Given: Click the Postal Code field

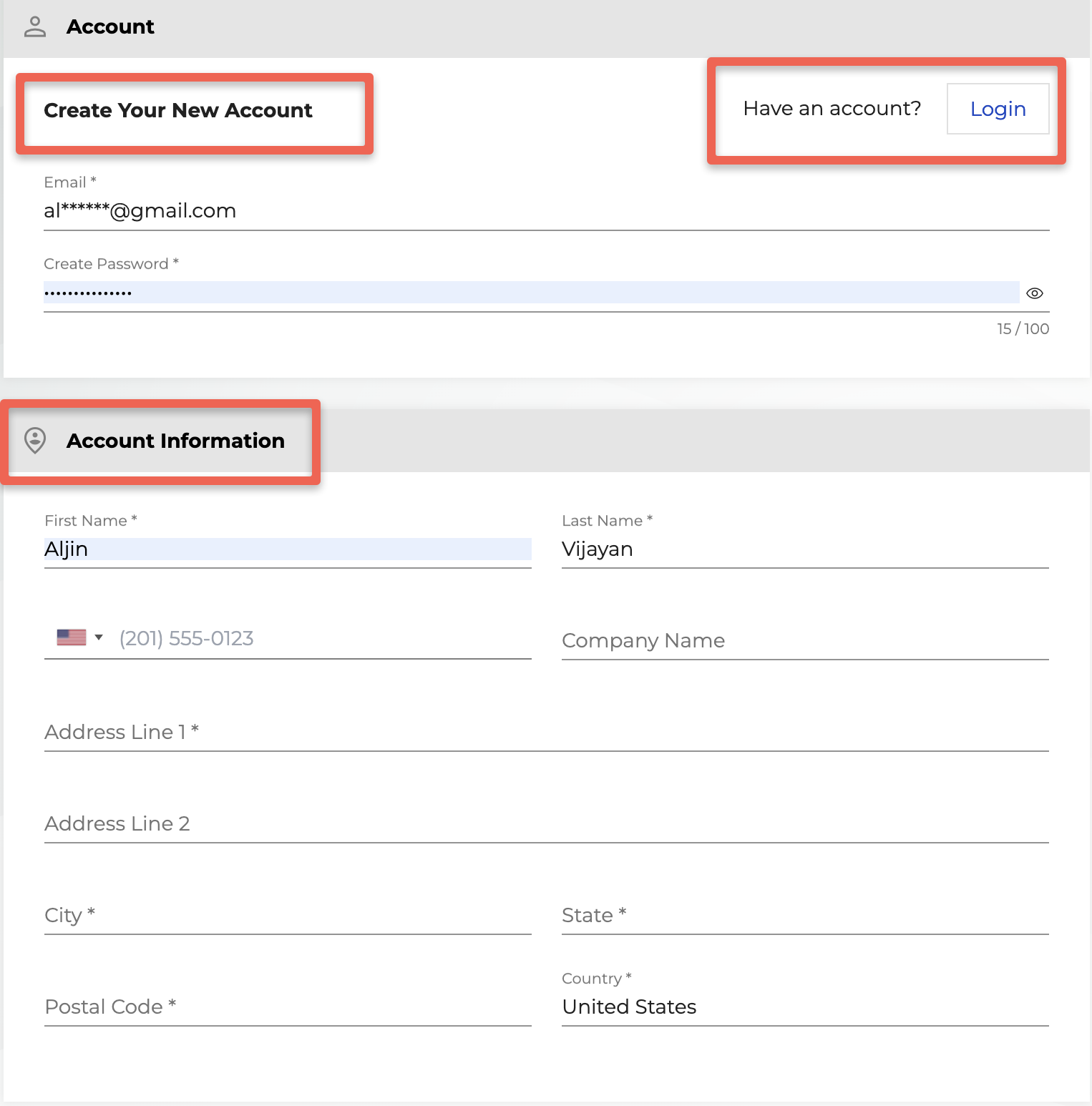Looking at the screenshot, I should click(x=286, y=1007).
